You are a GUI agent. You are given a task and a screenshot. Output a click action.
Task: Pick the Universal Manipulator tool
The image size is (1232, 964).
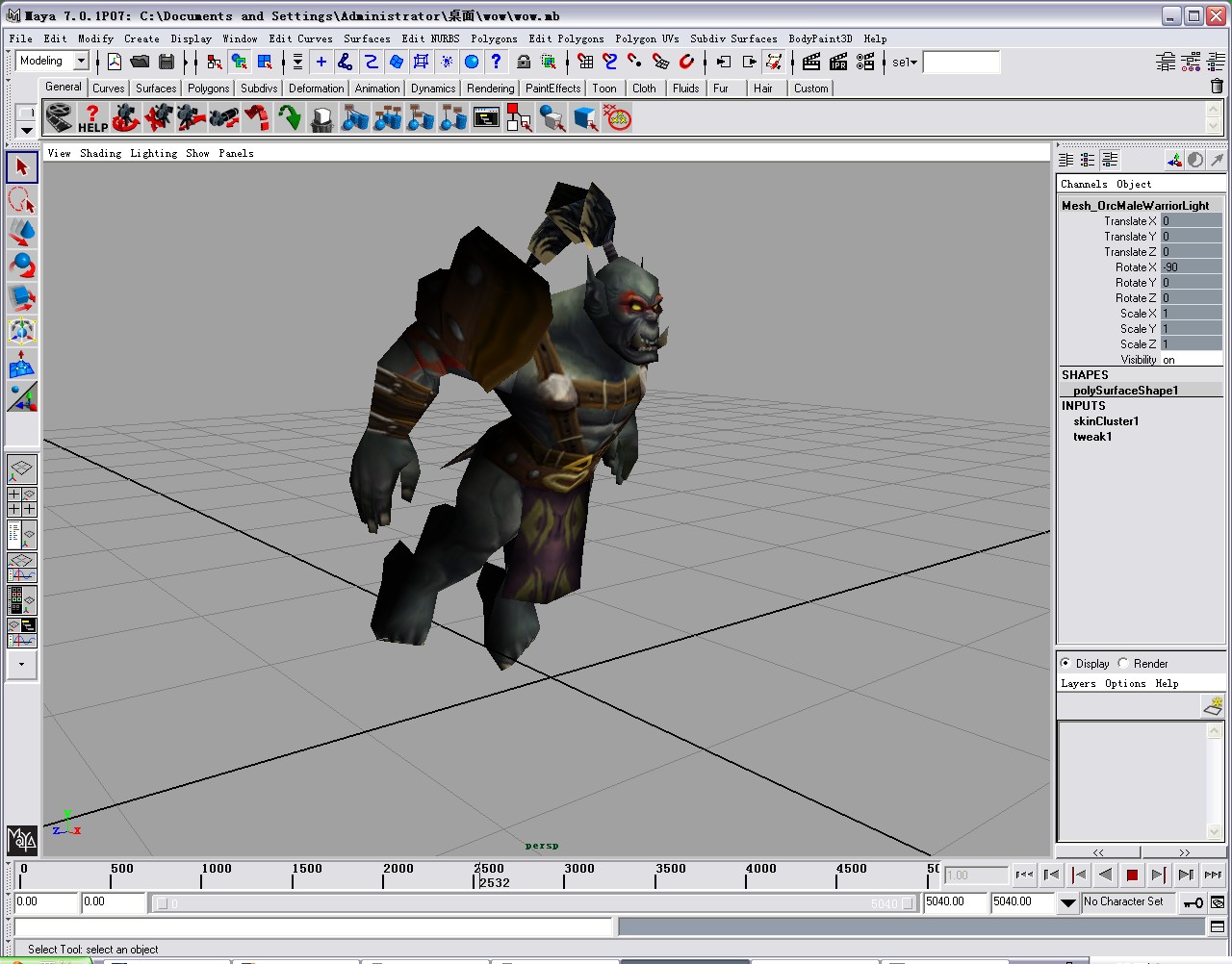click(x=21, y=331)
